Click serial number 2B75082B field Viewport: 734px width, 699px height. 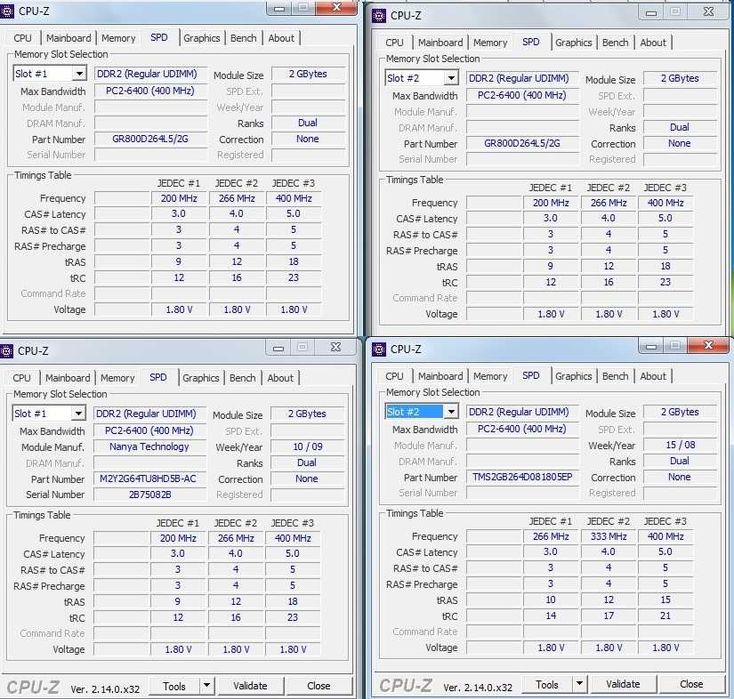click(x=149, y=495)
